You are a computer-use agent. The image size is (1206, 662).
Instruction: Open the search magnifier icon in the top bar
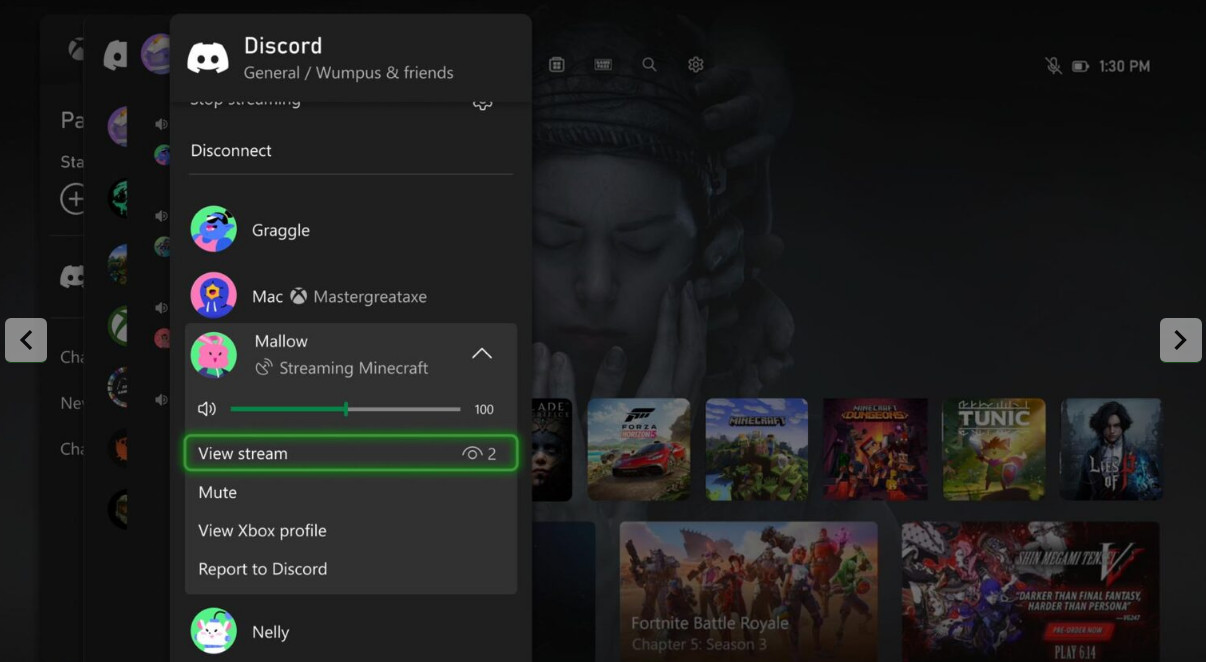649,65
